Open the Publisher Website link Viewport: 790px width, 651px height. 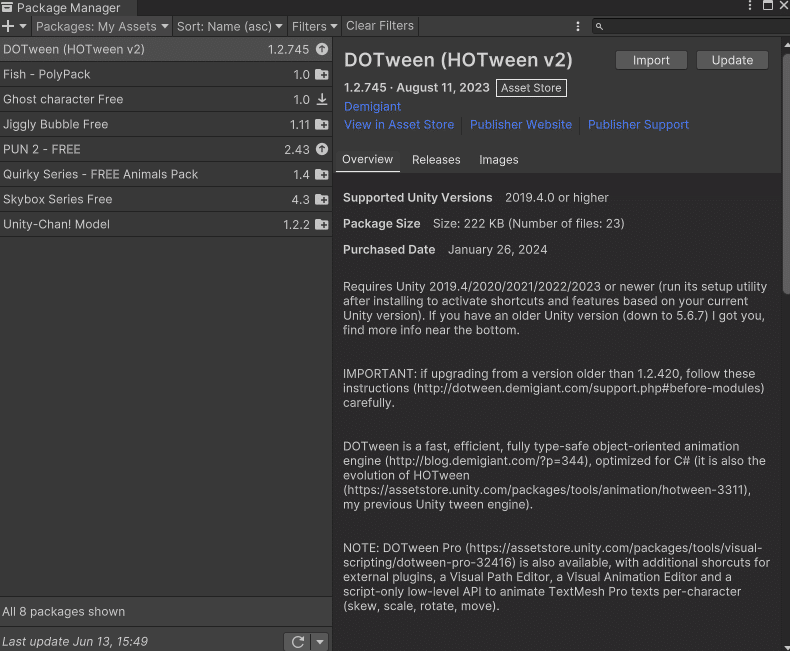[x=521, y=124]
